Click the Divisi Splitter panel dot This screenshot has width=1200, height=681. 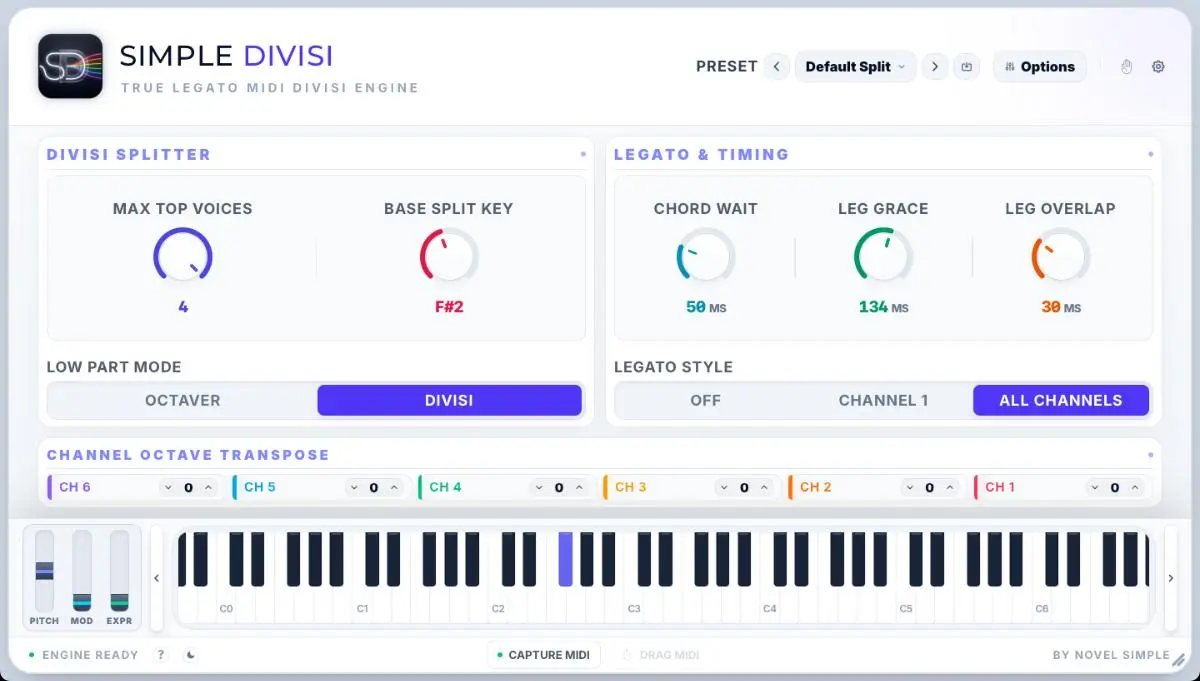point(583,155)
